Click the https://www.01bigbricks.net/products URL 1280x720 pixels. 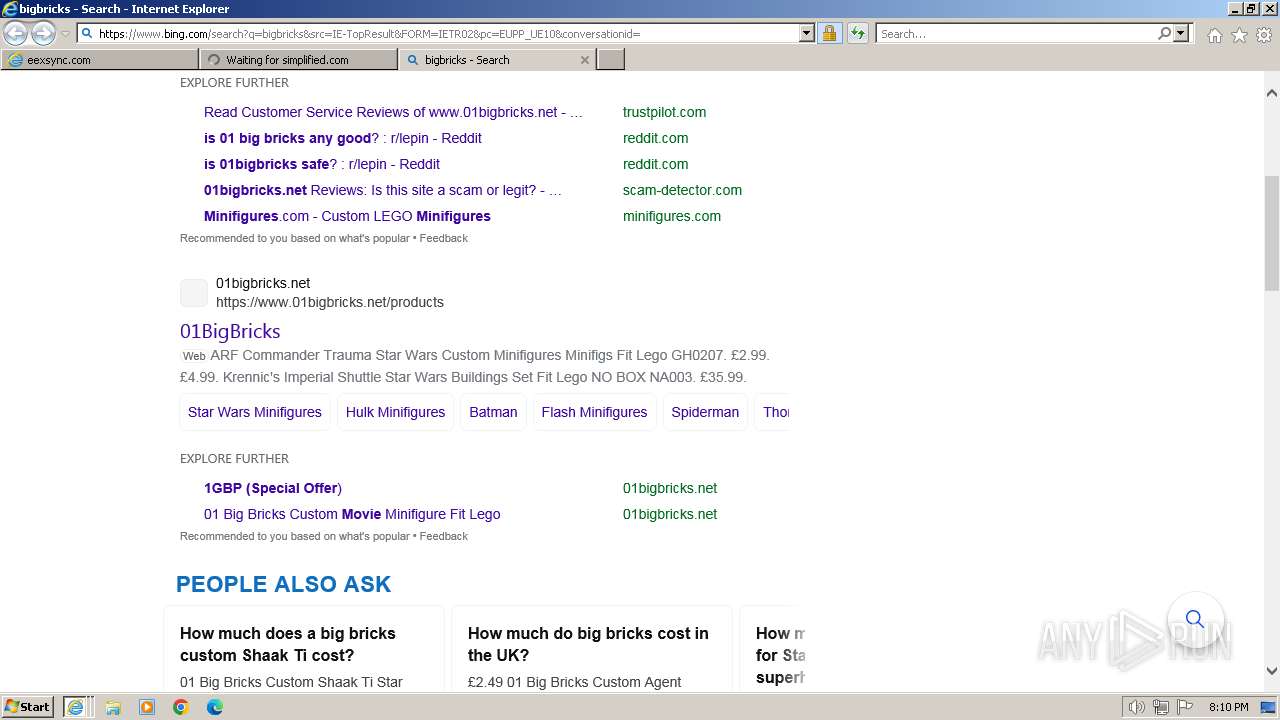point(330,302)
